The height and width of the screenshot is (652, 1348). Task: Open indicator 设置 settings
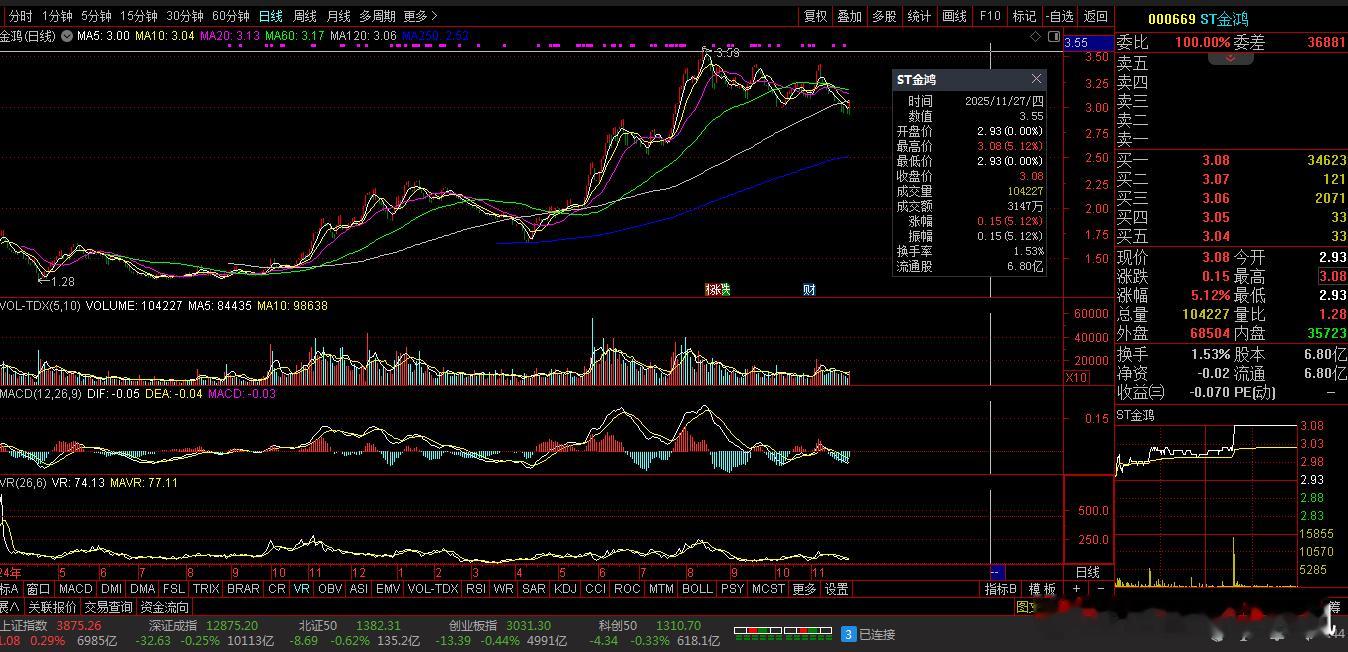pyautogui.click(x=836, y=589)
